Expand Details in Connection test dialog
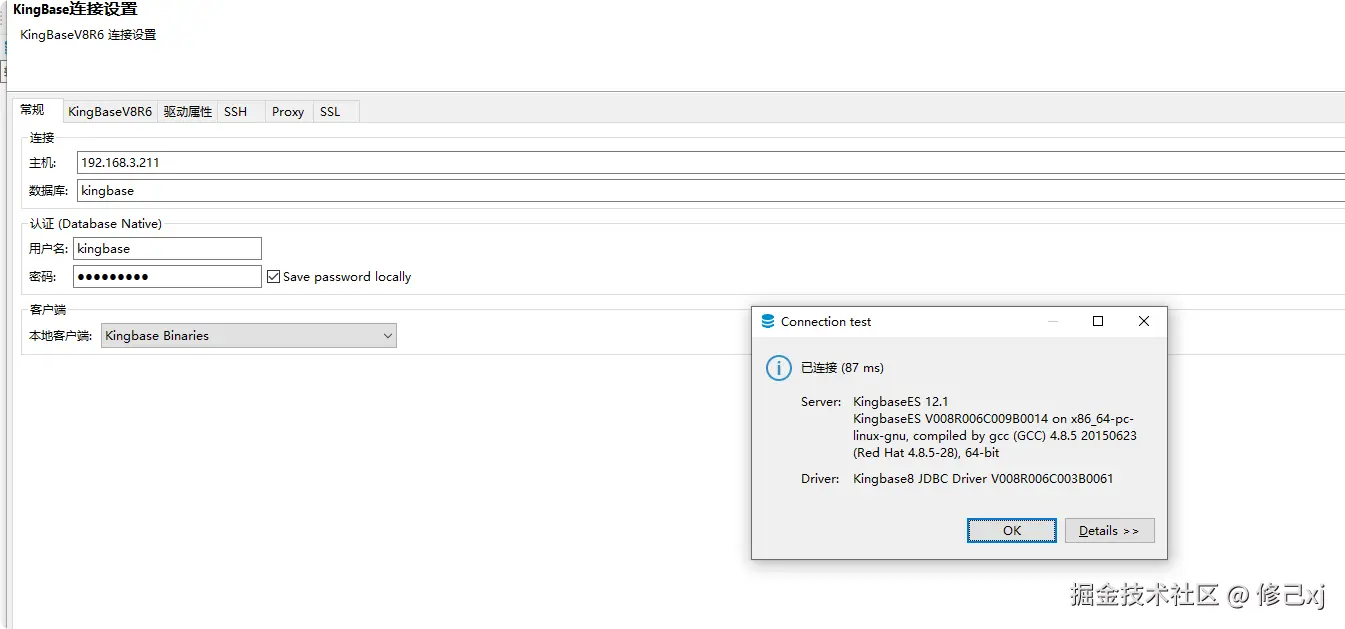The height and width of the screenshot is (629, 1345). click(x=1109, y=531)
